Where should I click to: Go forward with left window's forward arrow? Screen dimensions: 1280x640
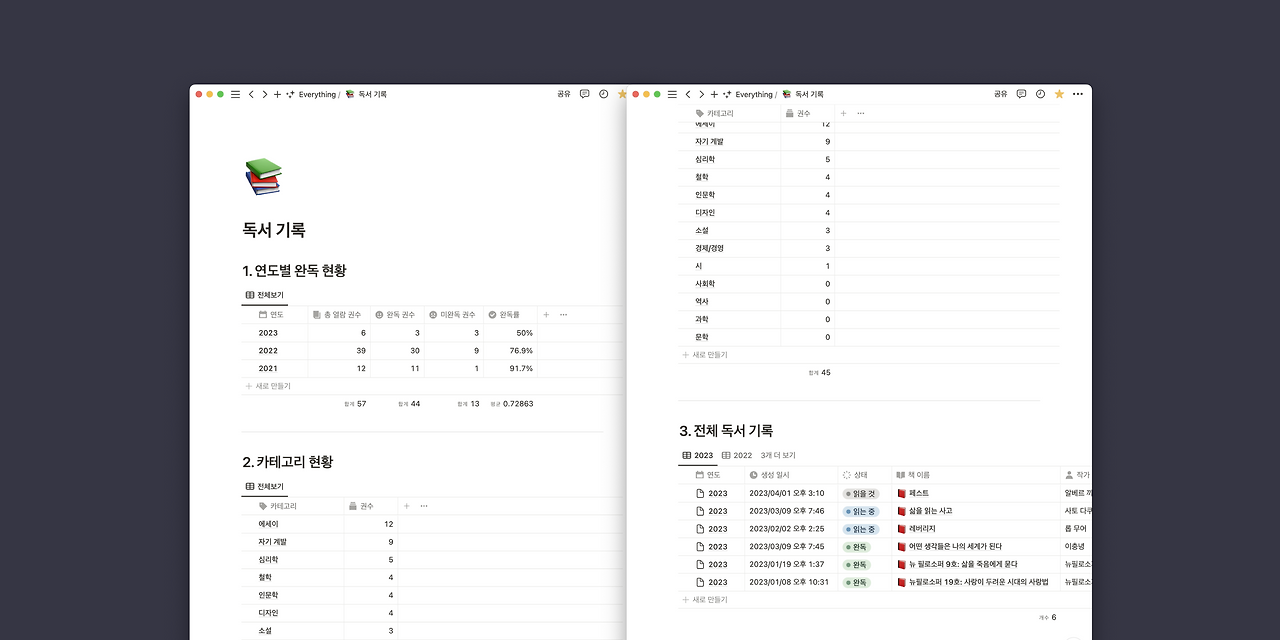[265, 94]
